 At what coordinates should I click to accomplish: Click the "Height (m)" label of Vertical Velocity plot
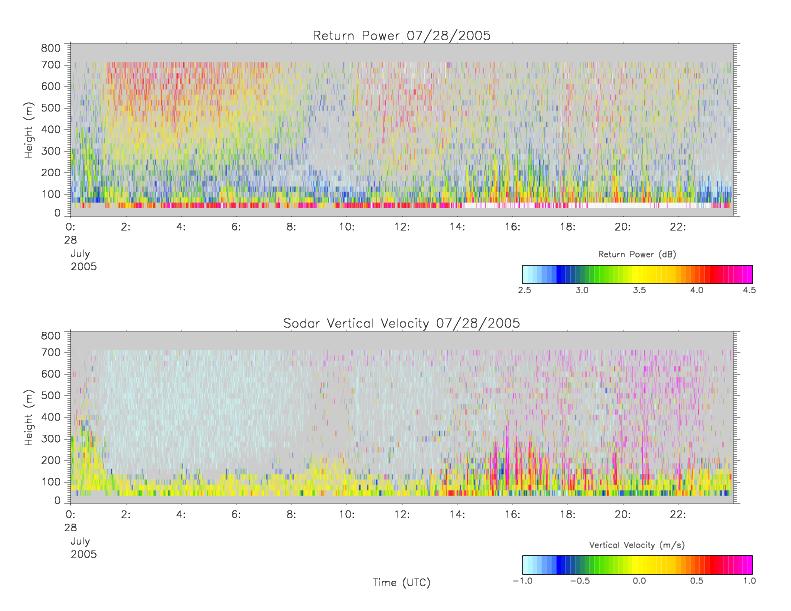tap(29, 417)
